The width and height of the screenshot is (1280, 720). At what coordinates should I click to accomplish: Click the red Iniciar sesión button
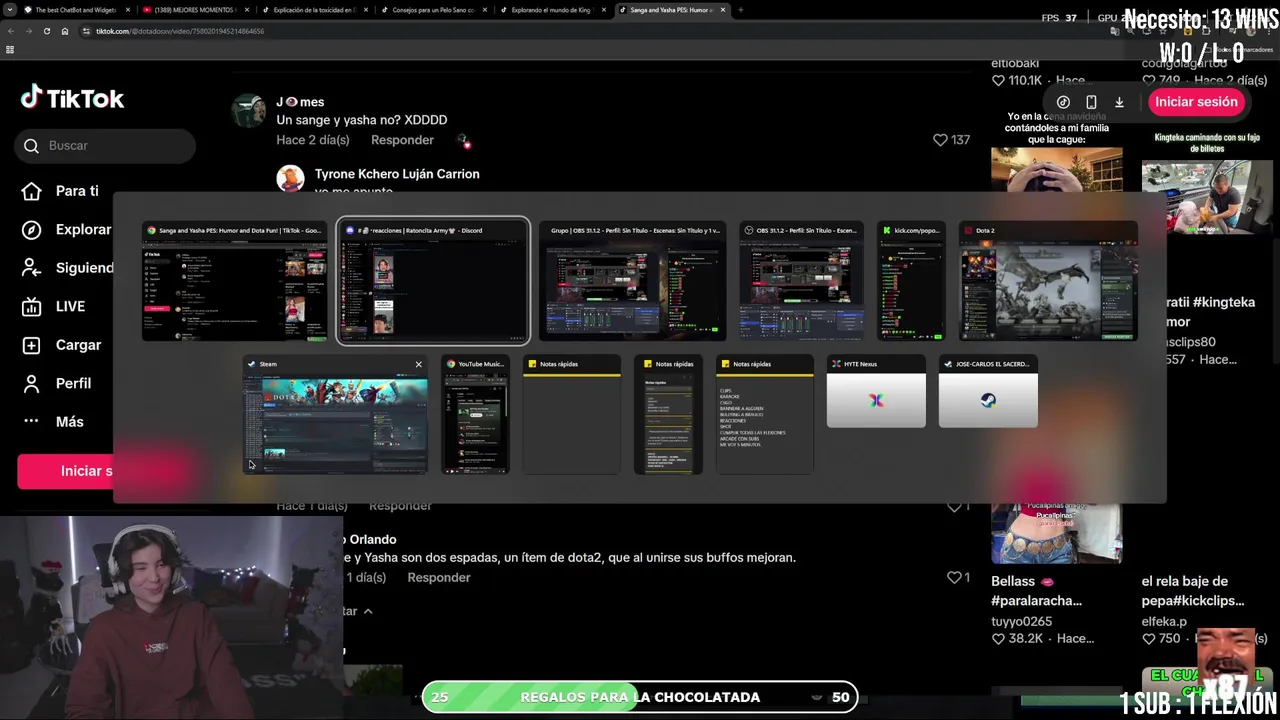pos(1196,102)
